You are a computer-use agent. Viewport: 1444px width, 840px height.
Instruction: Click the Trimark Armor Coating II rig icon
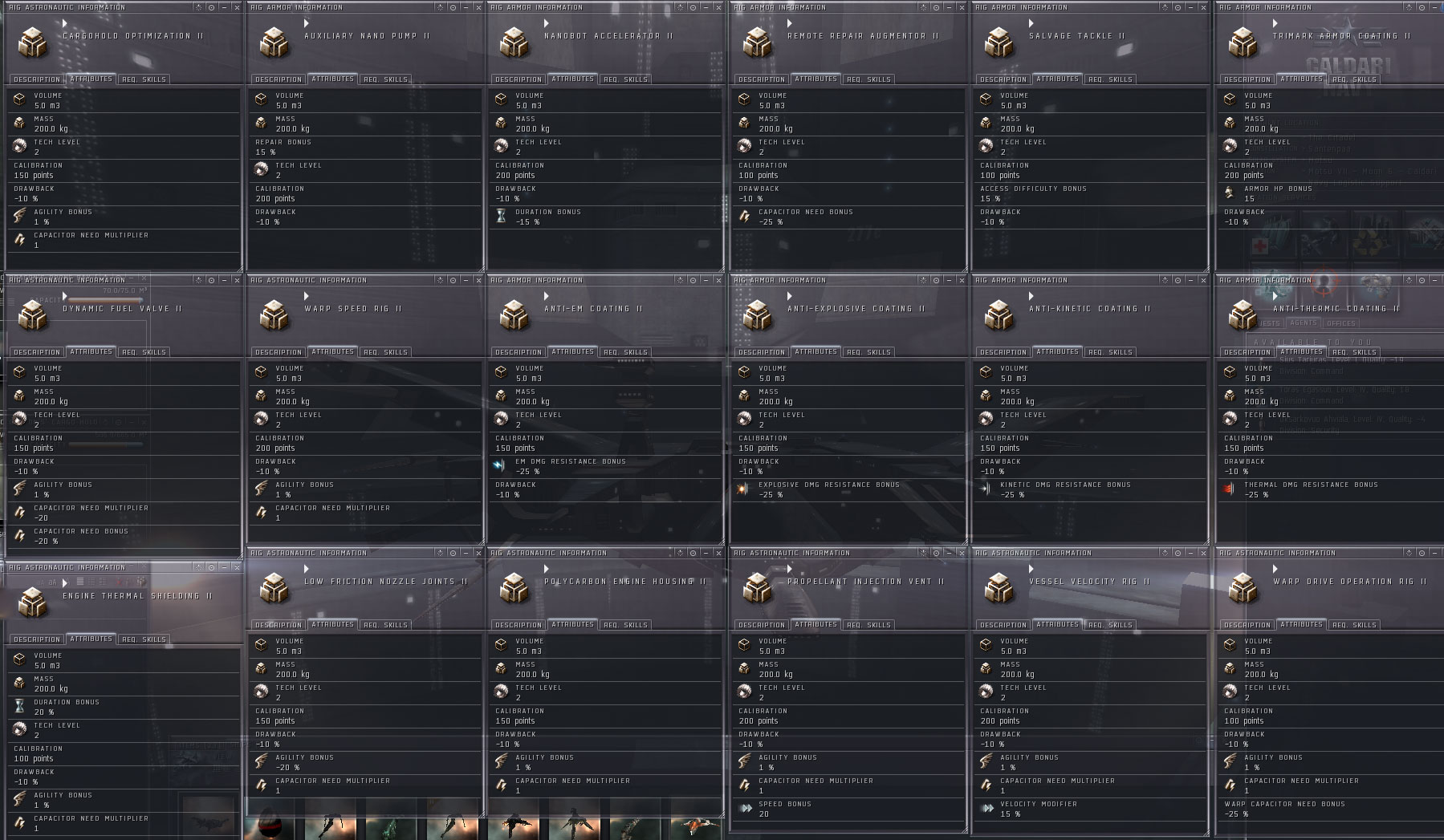pyautogui.click(x=1243, y=43)
